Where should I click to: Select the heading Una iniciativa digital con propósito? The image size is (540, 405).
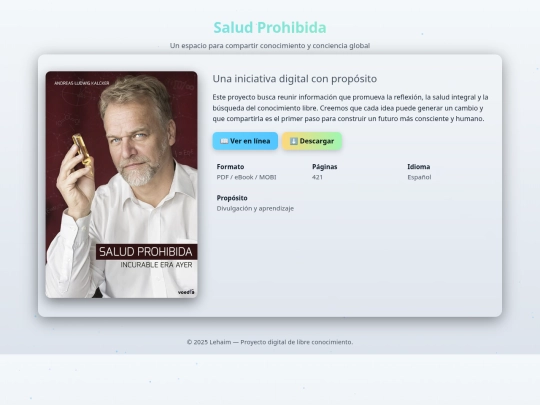295,79
